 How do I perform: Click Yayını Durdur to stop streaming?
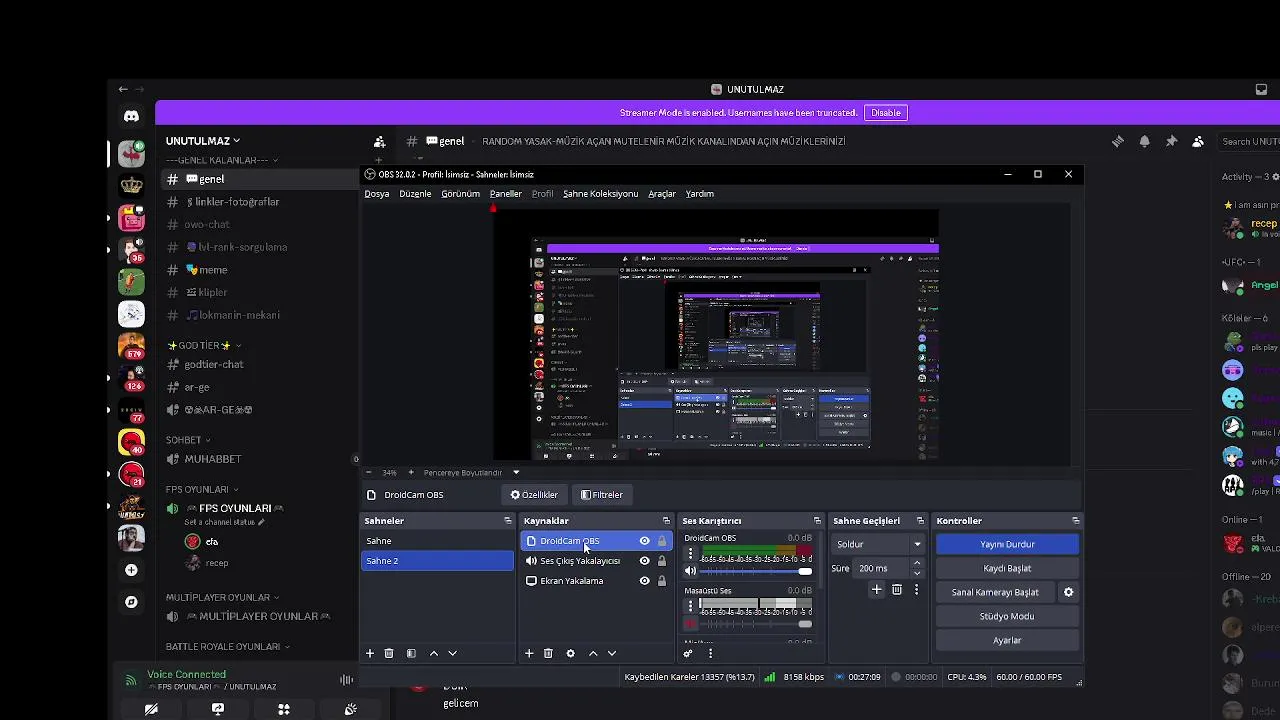(1007, 544)
